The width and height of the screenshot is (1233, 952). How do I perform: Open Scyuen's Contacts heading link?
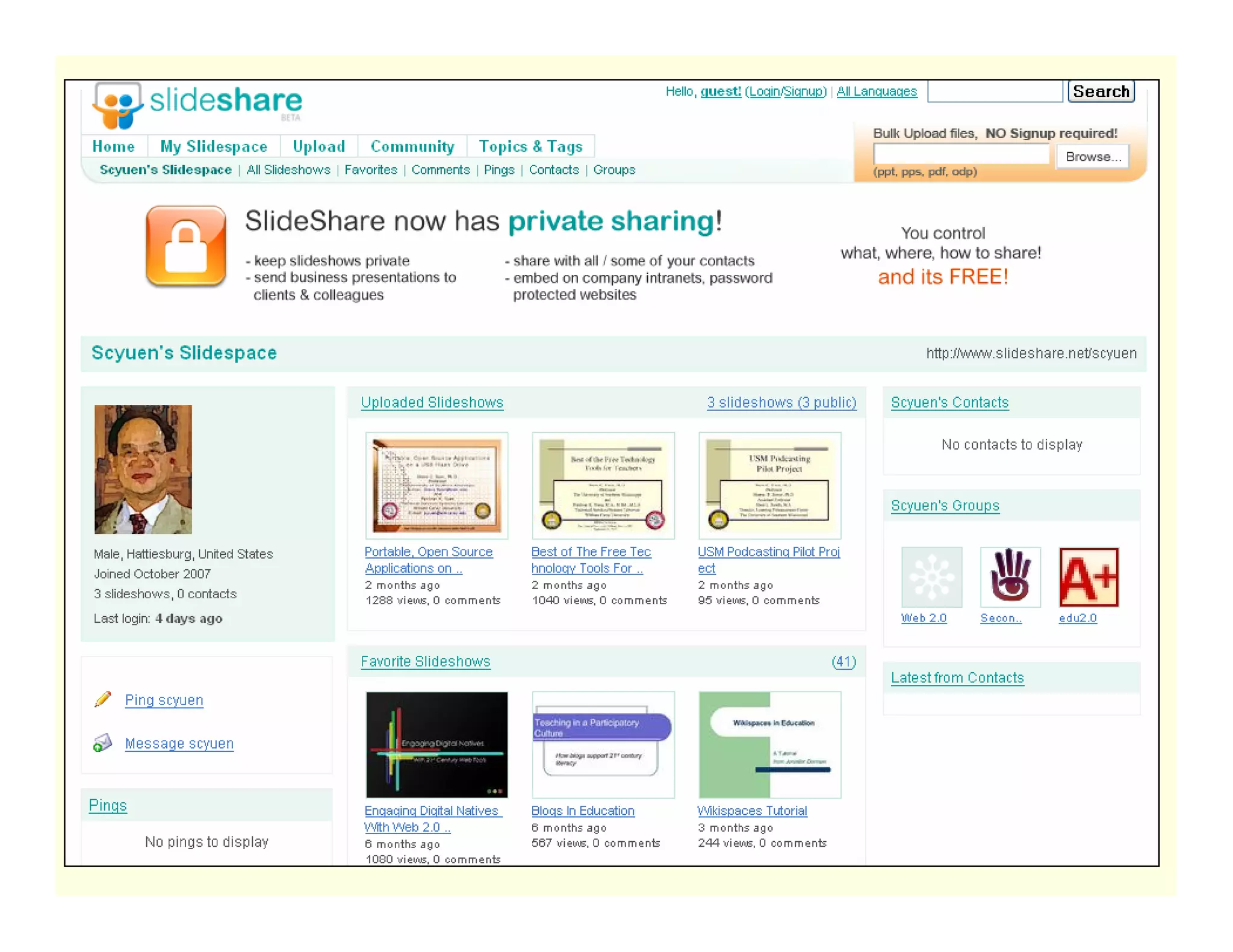949,402
